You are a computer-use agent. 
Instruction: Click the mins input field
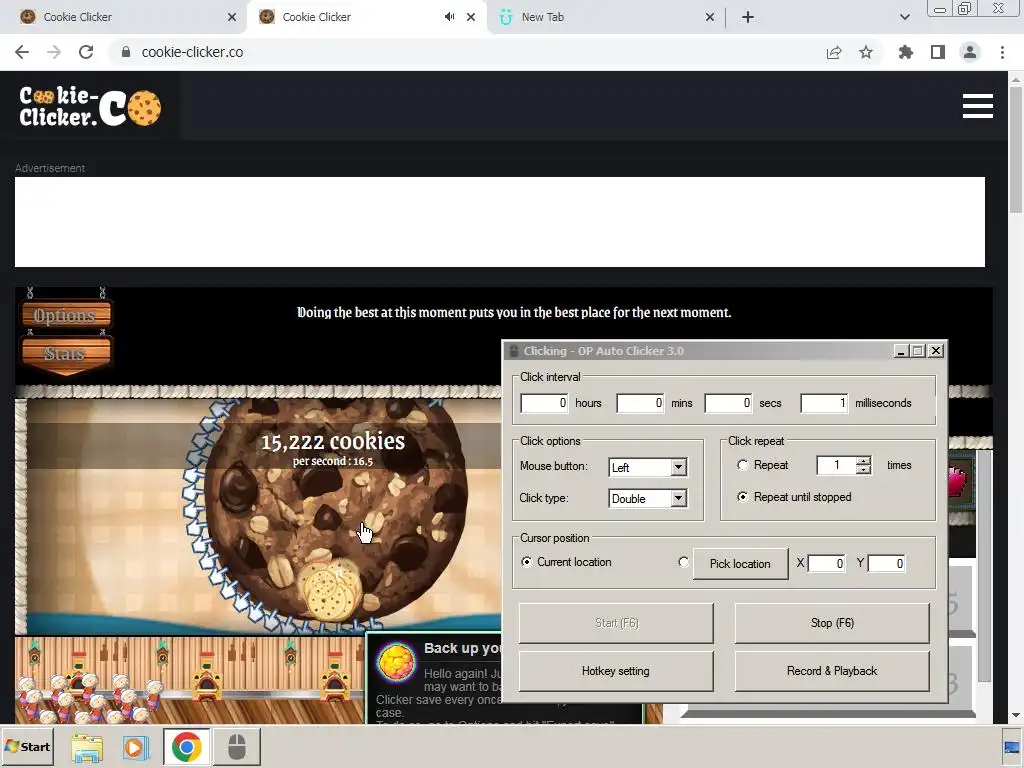[640, 403]
